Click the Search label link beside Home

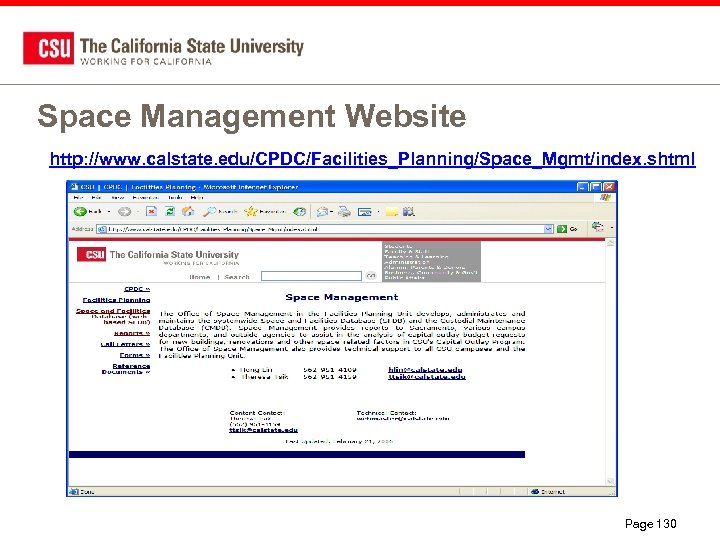237,277
